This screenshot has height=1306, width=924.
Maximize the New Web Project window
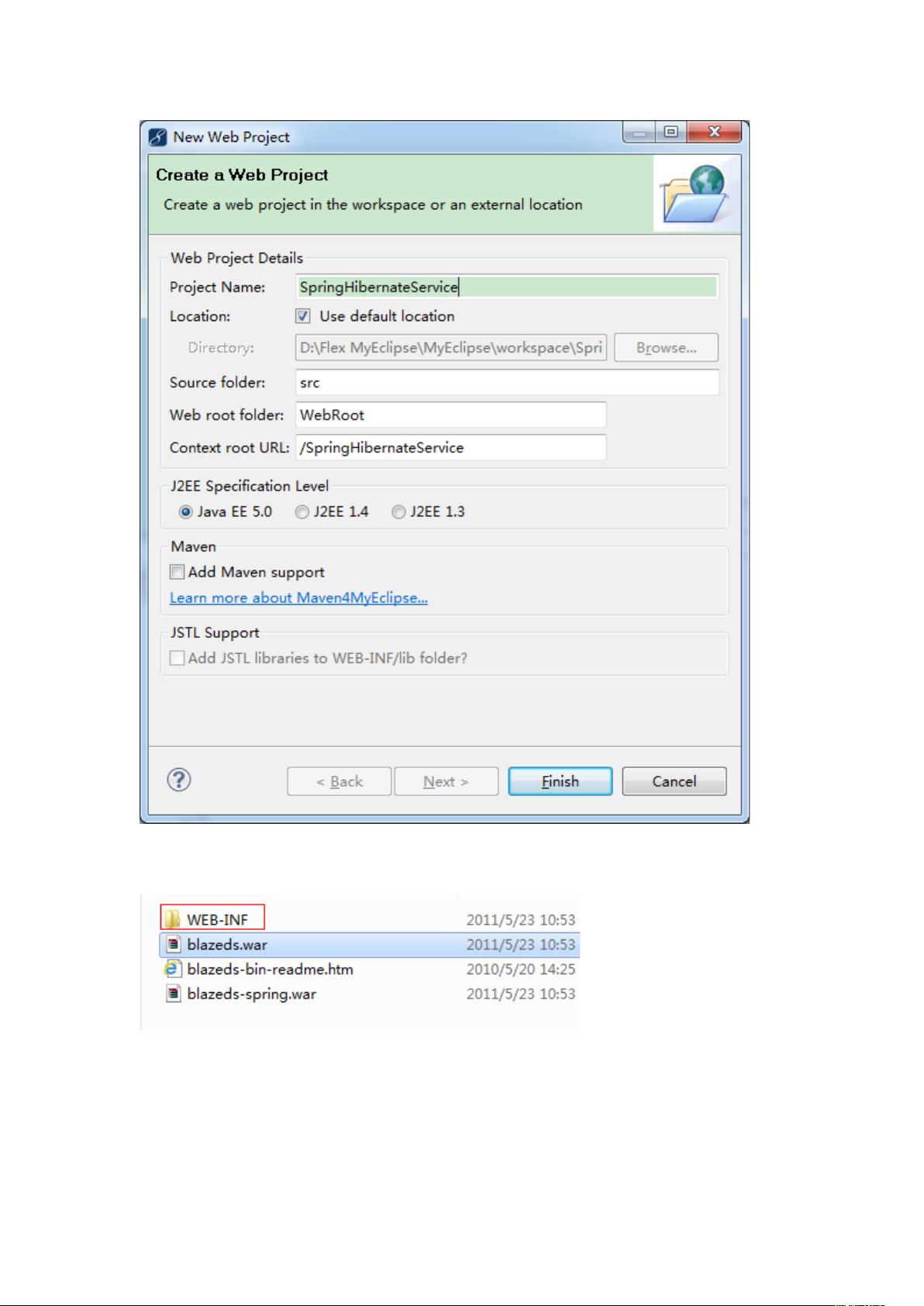[671, 133]
